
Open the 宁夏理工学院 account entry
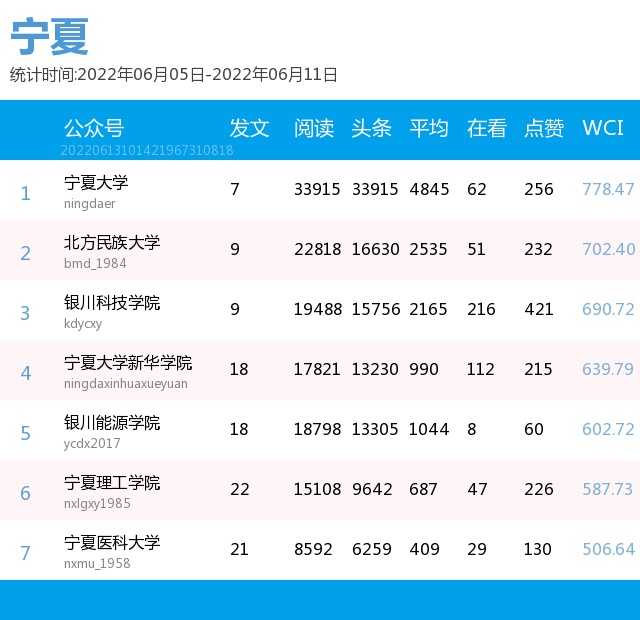coord(112,483)
